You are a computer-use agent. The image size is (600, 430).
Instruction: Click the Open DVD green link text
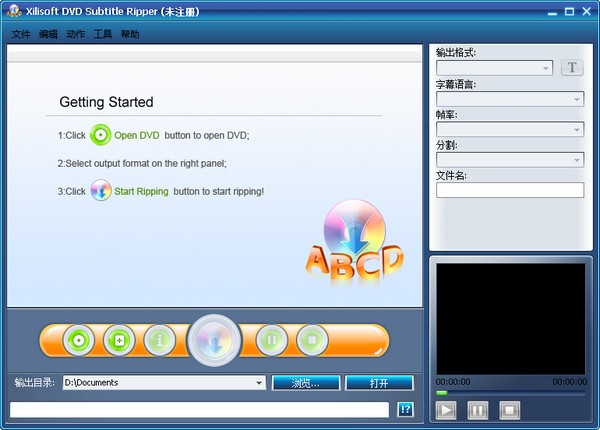137,135
